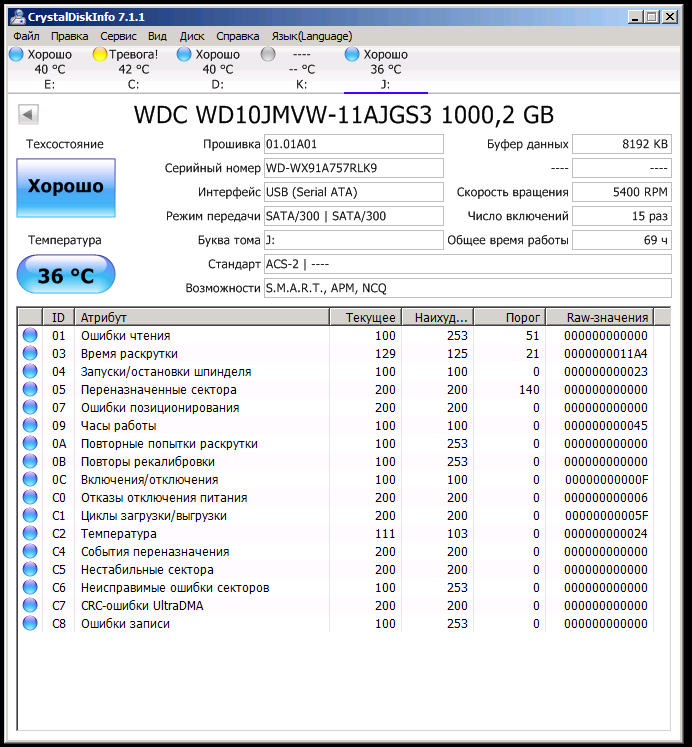Sort by Атрибут column header

202,317
